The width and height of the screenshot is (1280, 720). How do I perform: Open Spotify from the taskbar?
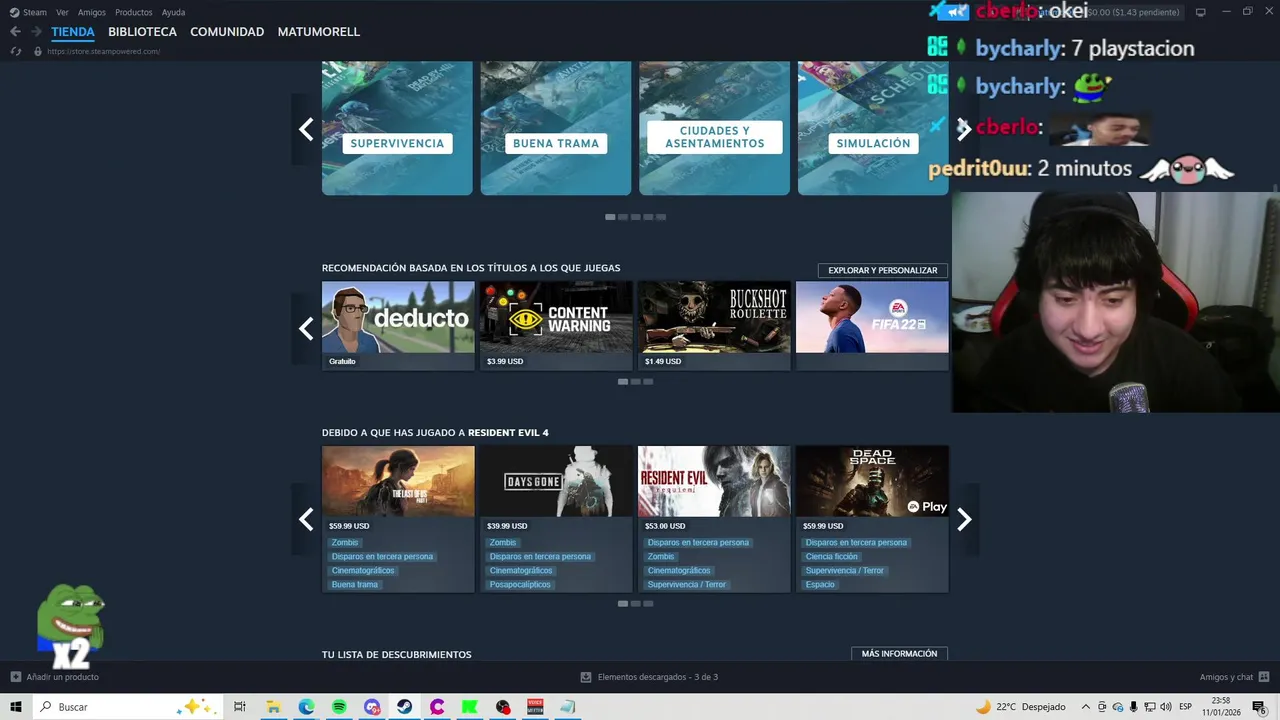pos(339,707)
